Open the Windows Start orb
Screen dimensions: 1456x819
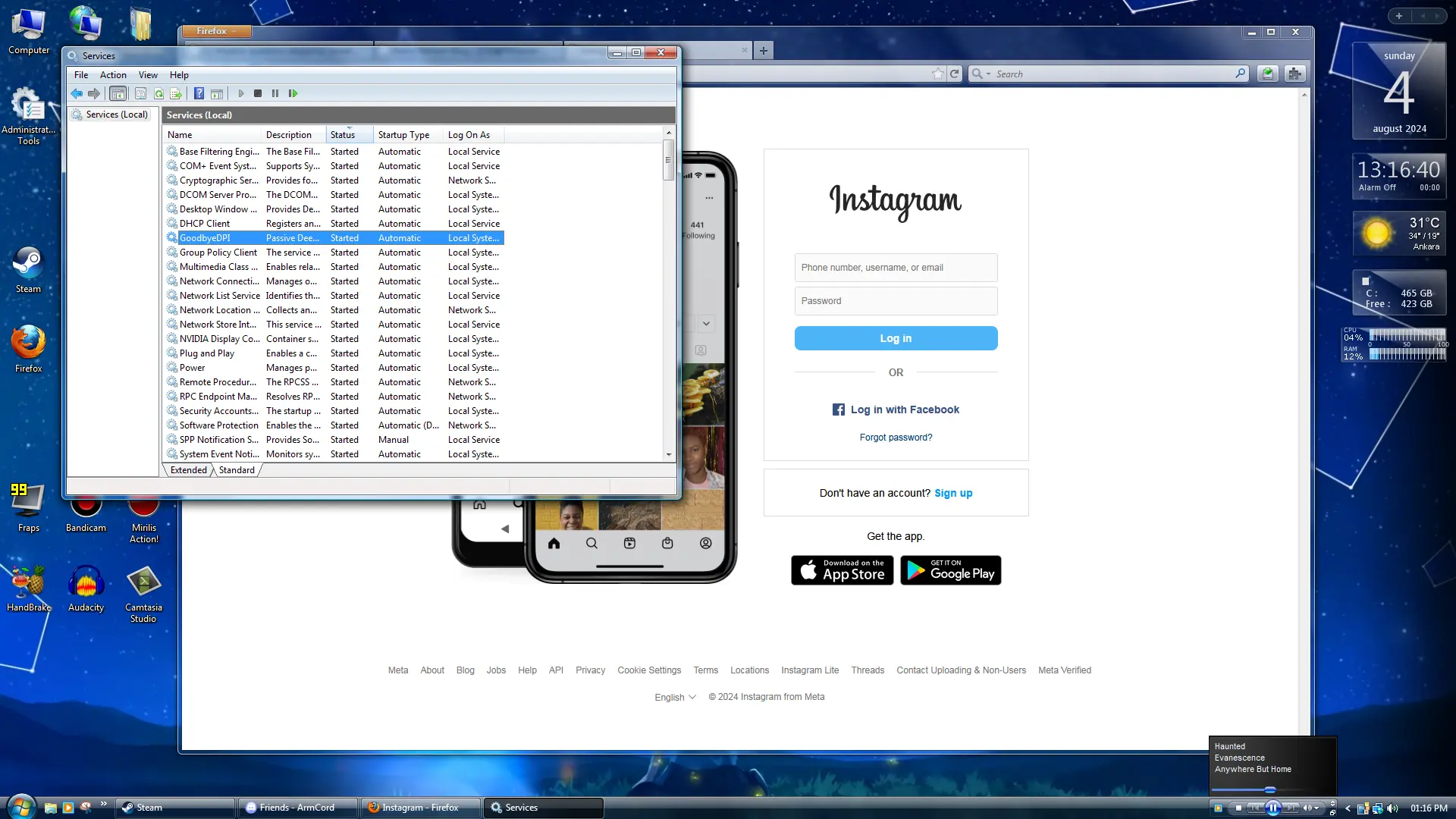tap(20, 807)
